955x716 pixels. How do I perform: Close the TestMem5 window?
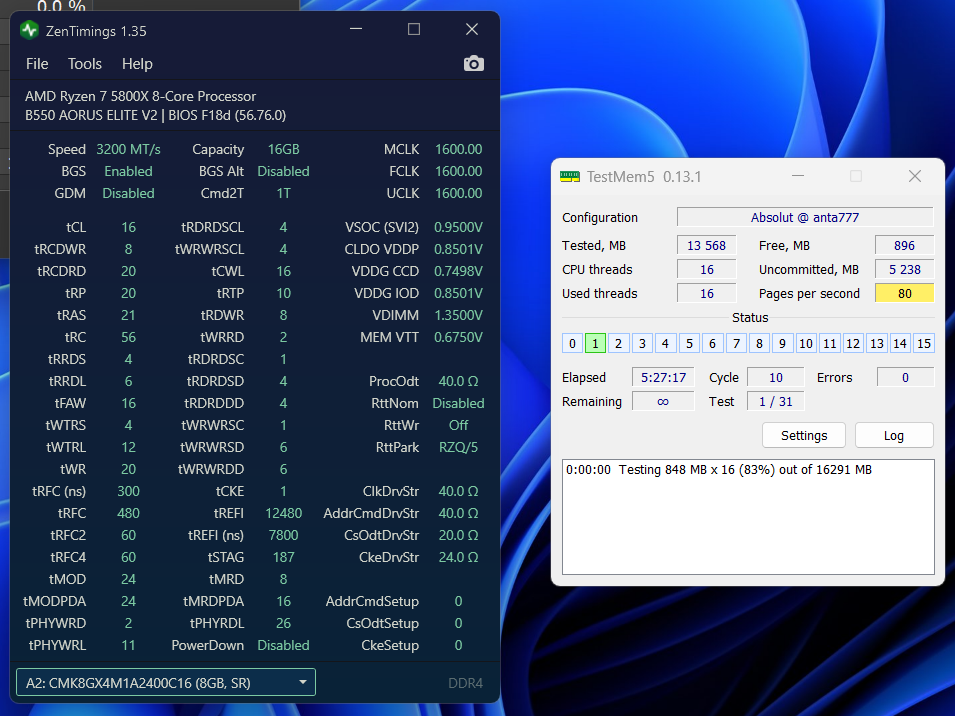914,177
